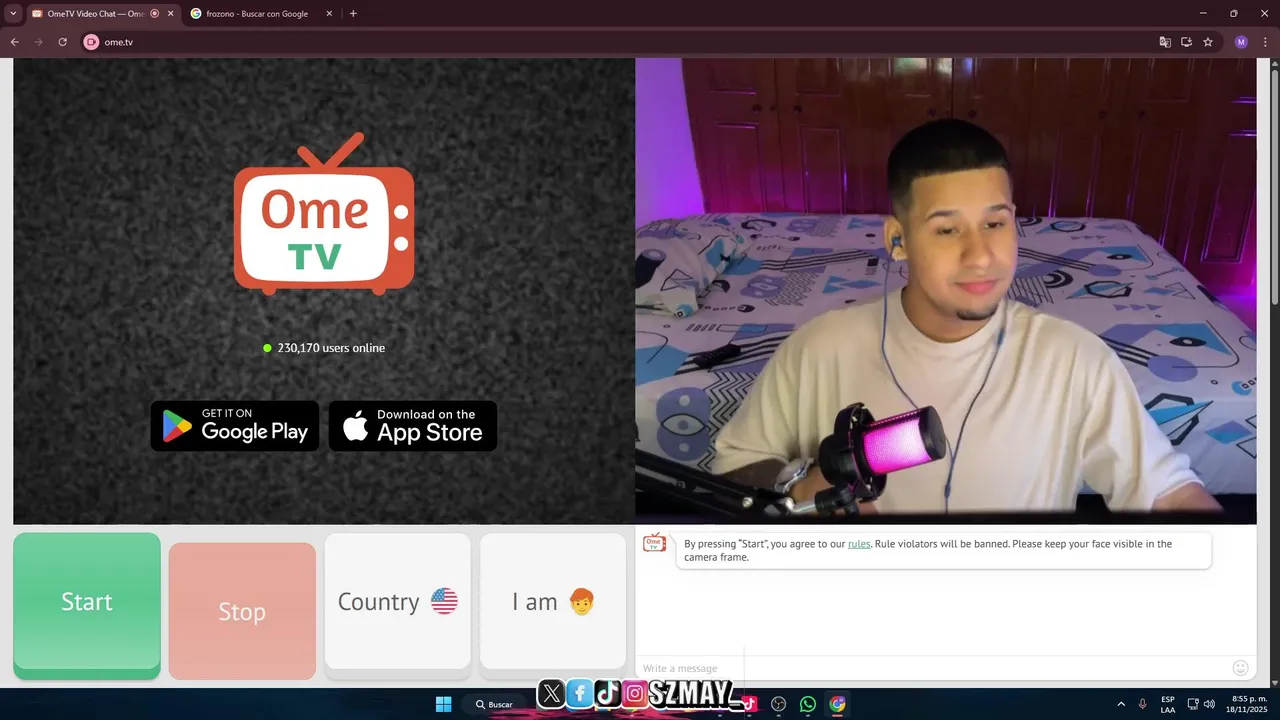Reload the ome.tv page
The image size is (1280, 720).
tap(62, 42)
